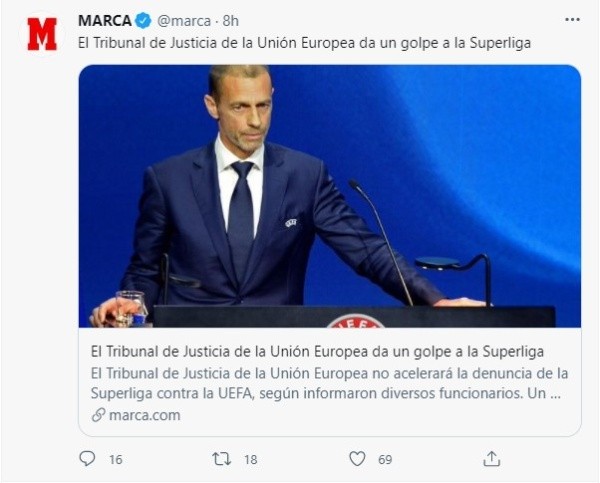The height and width of the screenshot is (483, 600).
Task: Open the tweet via 8h timestamp
Action: [230, 20]
